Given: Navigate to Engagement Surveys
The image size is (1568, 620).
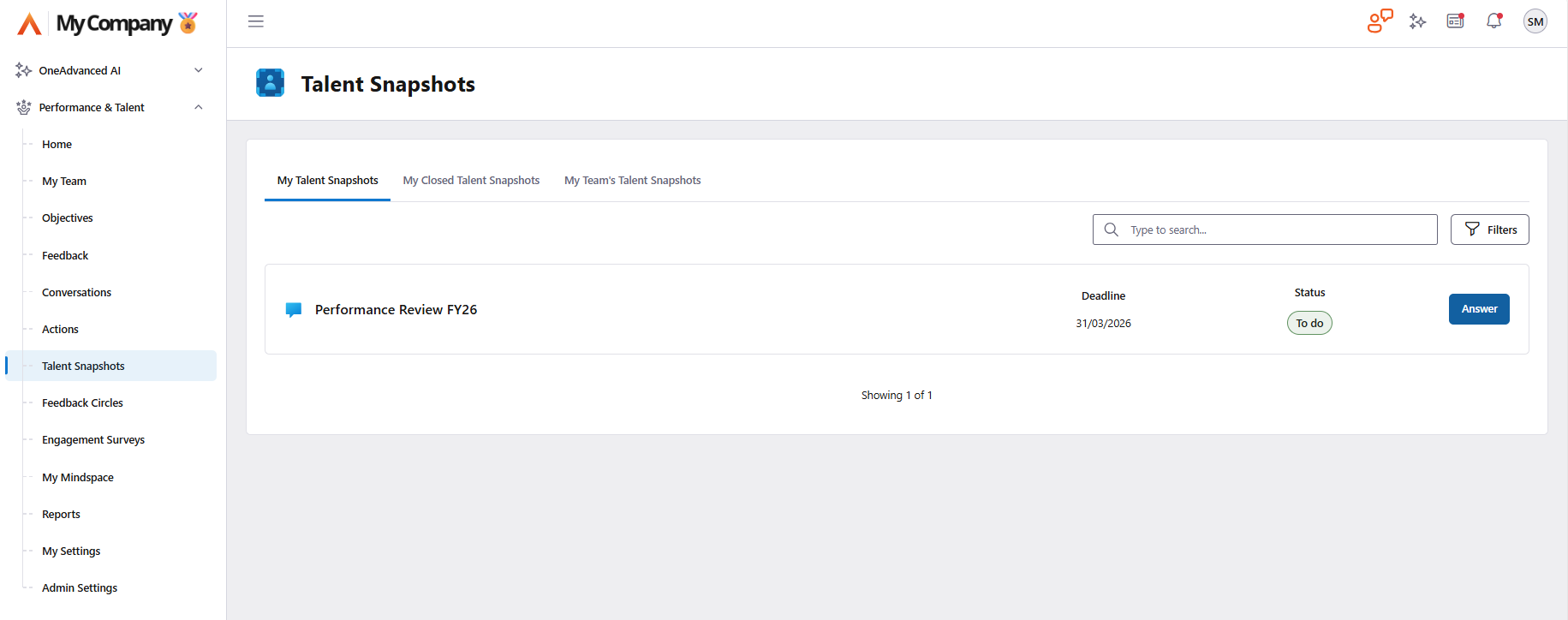Looking at the screenshot, I should 93,440.
